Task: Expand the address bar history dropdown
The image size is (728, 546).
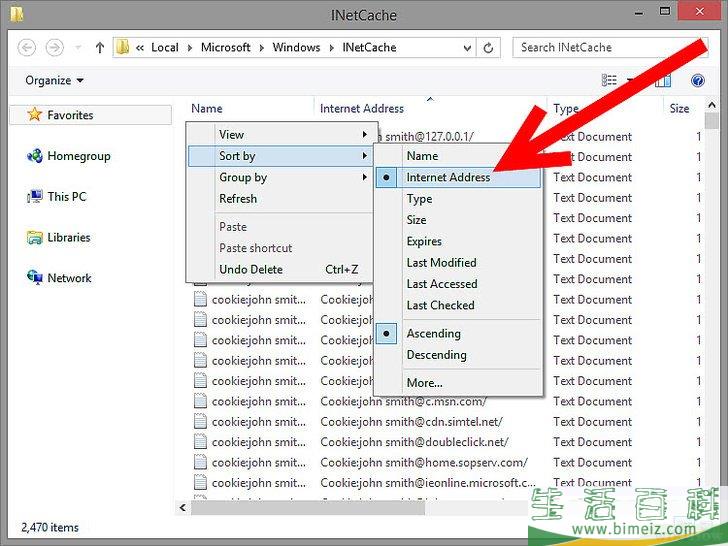Action: (467, 47)
